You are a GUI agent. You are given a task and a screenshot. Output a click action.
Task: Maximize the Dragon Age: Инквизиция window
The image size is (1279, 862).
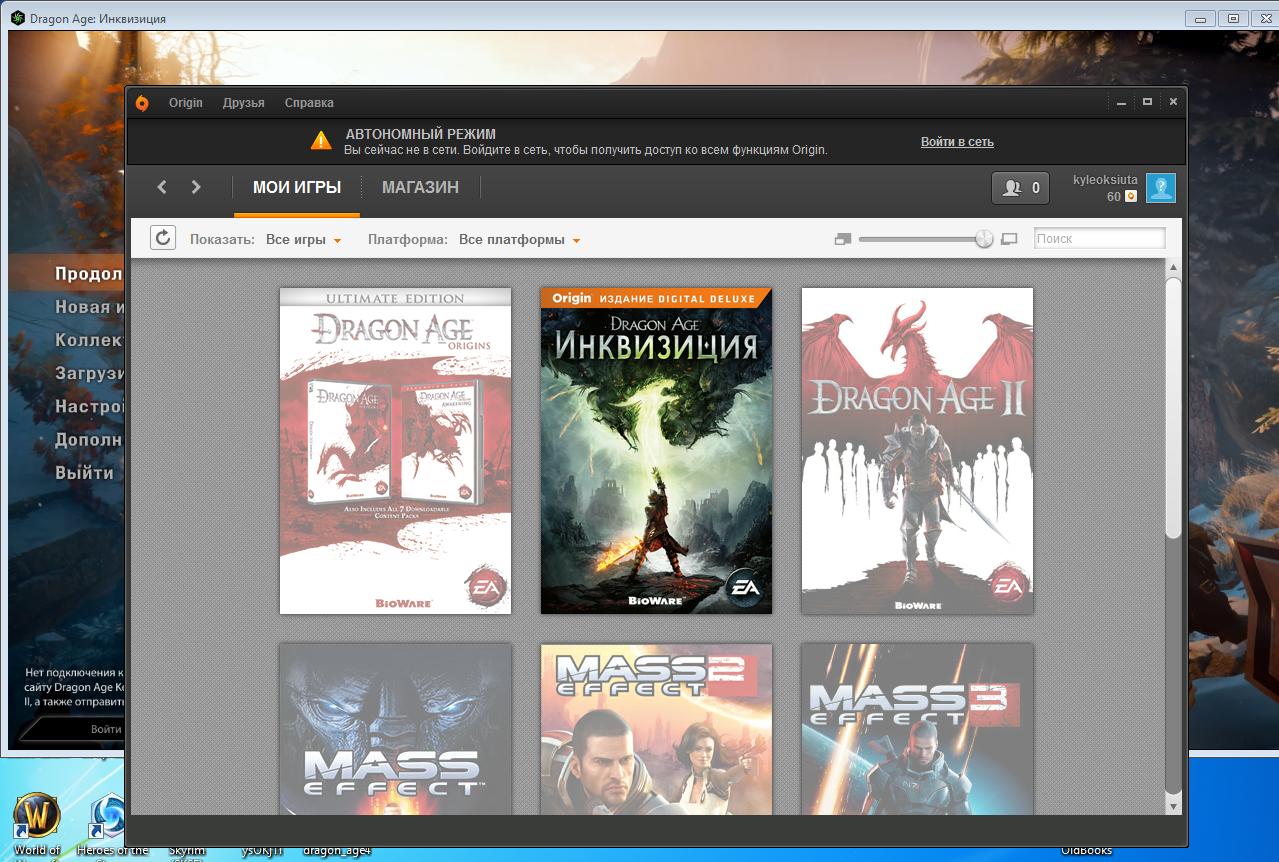pos(1233,18)
